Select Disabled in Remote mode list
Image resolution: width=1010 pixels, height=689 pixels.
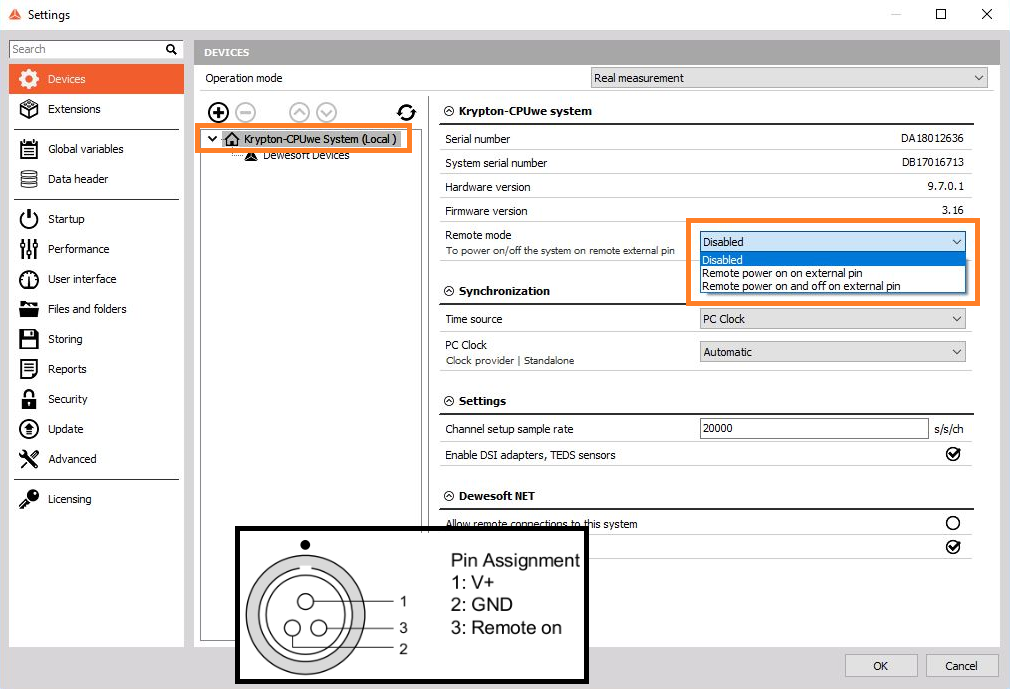coord(832,260)
